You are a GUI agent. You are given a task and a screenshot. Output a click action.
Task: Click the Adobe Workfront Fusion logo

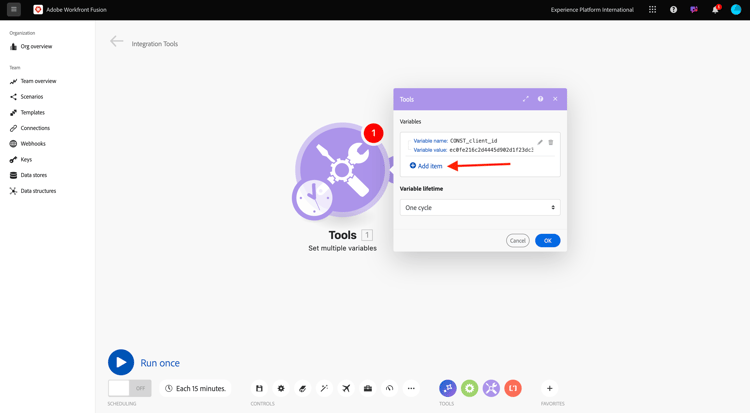(x=38, y=10)
